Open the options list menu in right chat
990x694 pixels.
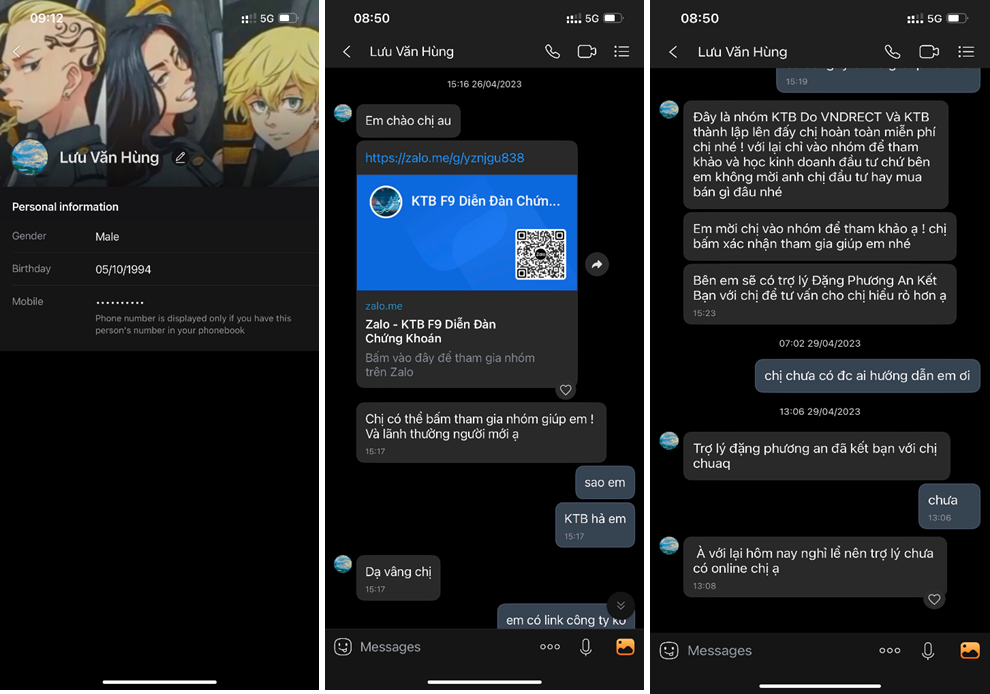coord(966,52)
